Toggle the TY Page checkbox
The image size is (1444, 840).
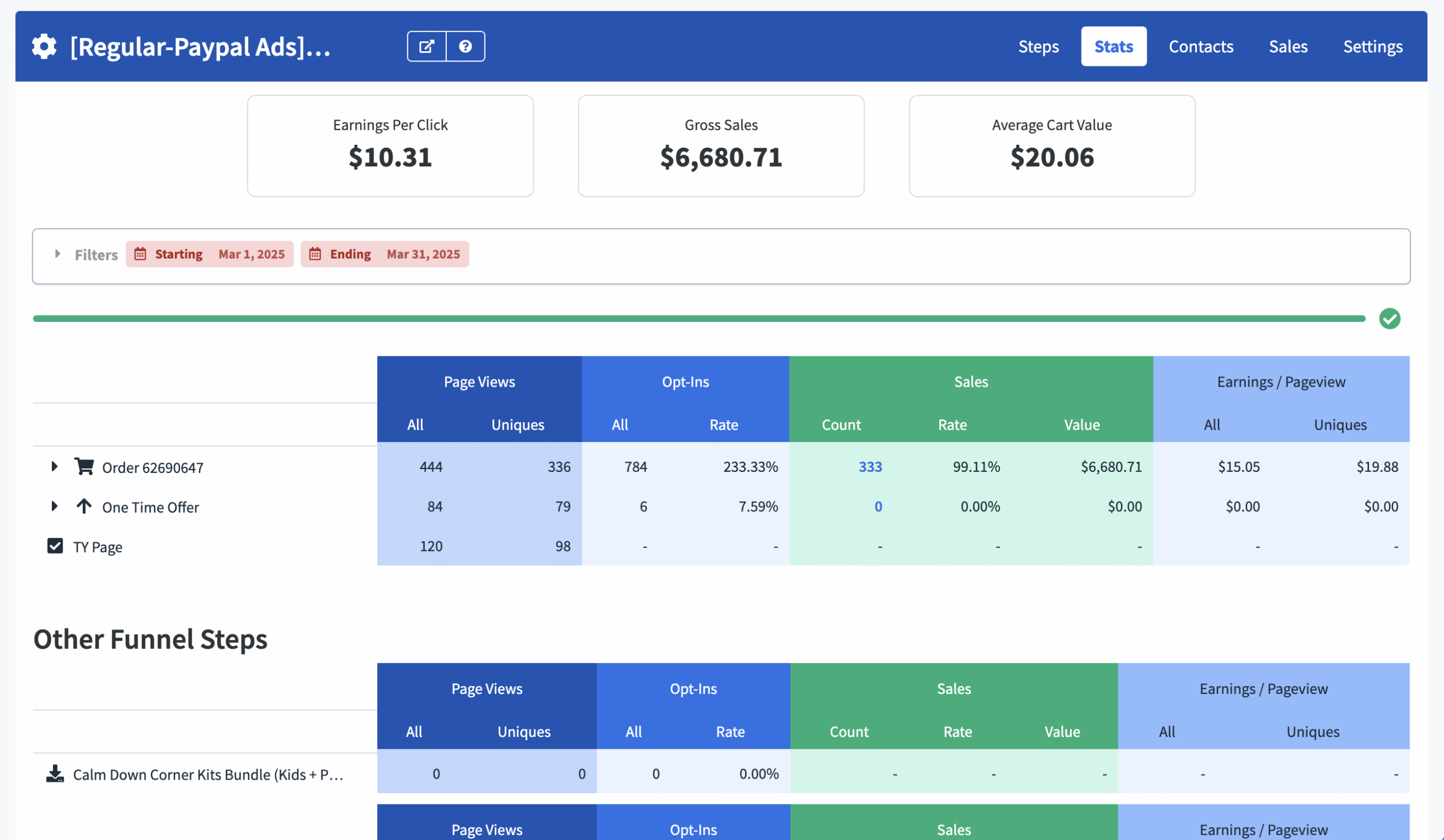[55, 546]
